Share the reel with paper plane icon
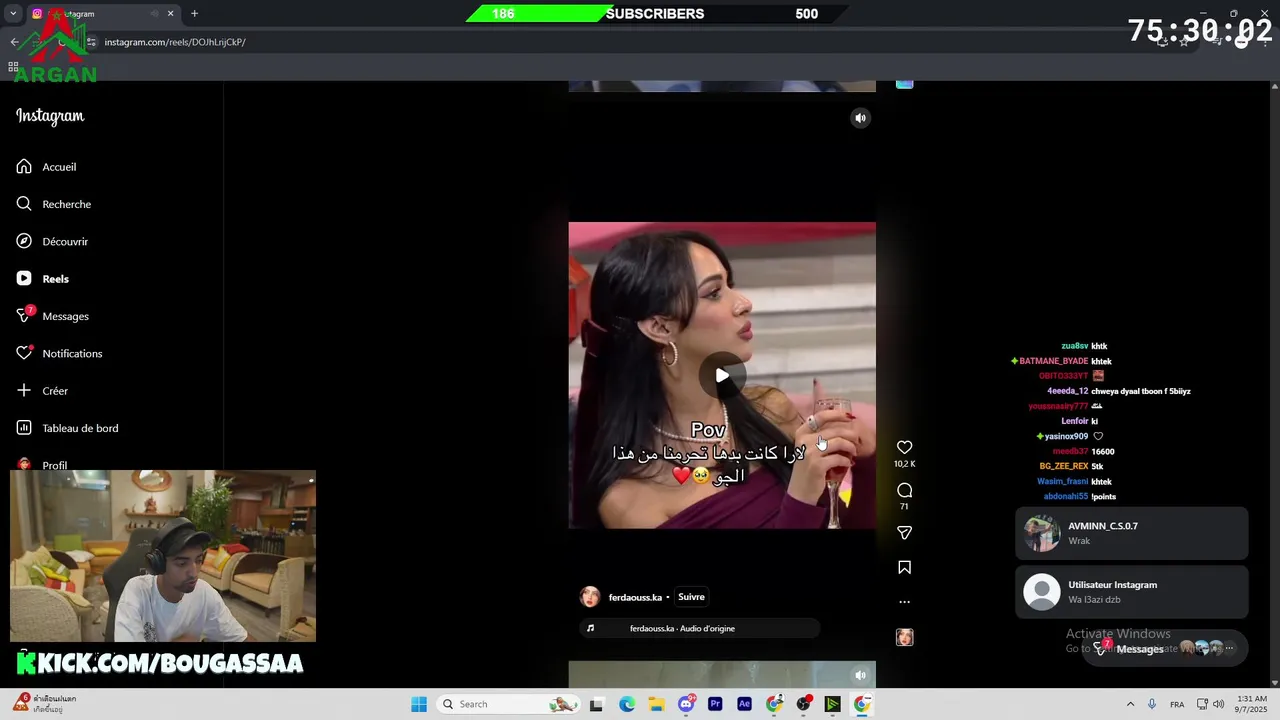 pyautogui.click(x=904, y=533)
